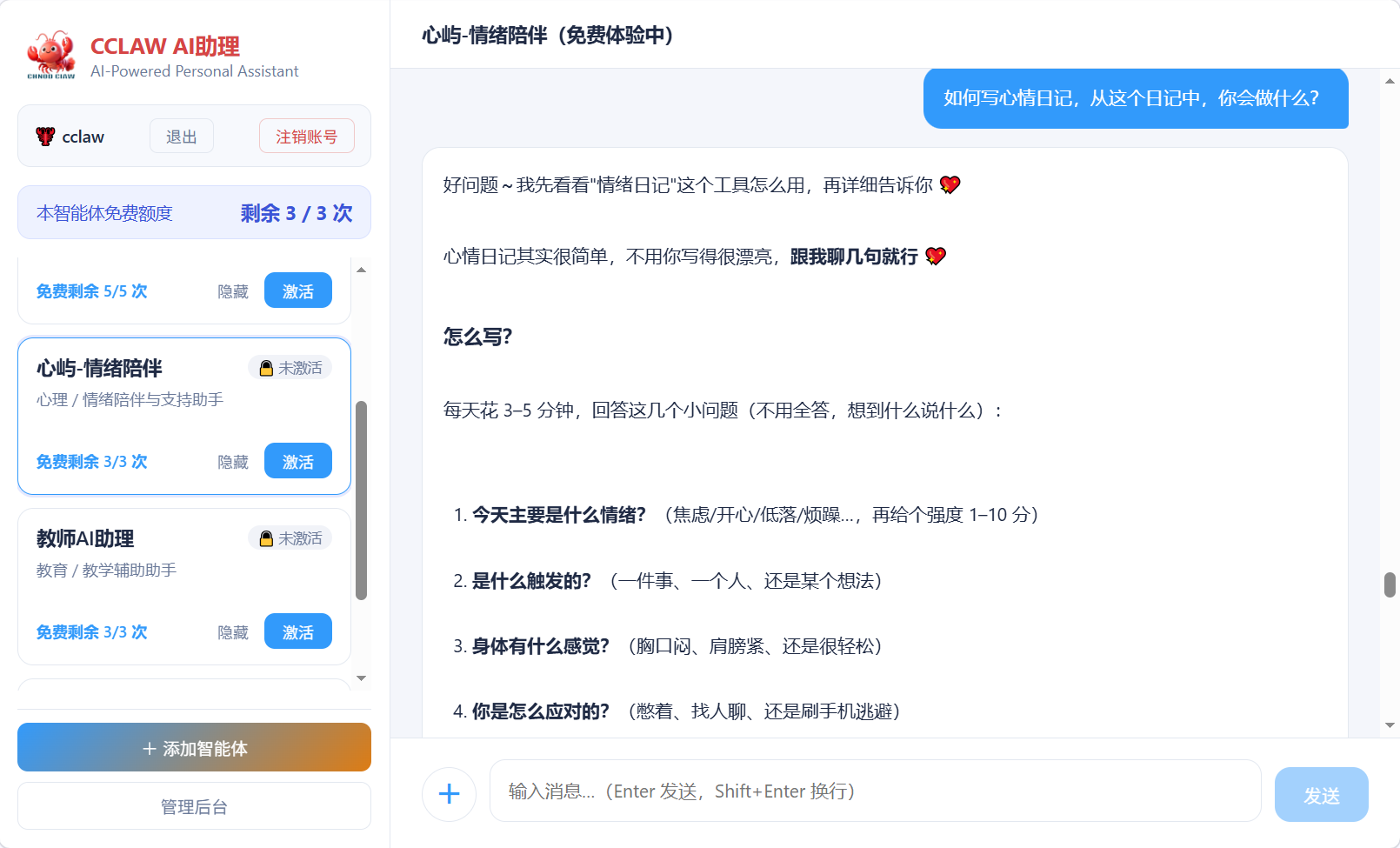Click the 注销账号 button
This screenshot has height=848, width=1400.
pos(306,137)
